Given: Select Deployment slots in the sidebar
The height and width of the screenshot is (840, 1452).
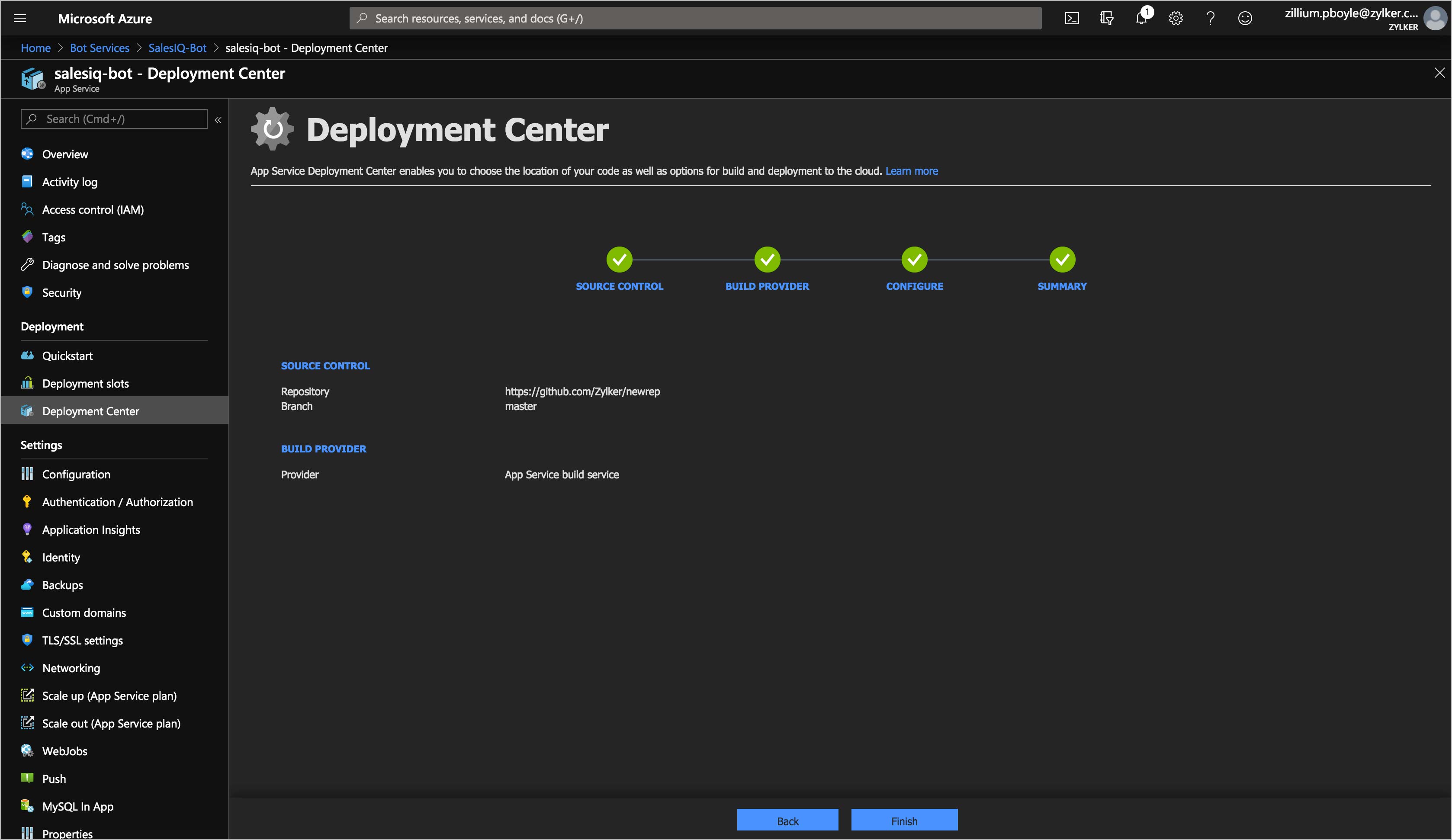Looking at the screenshot, I should (85, 383).
